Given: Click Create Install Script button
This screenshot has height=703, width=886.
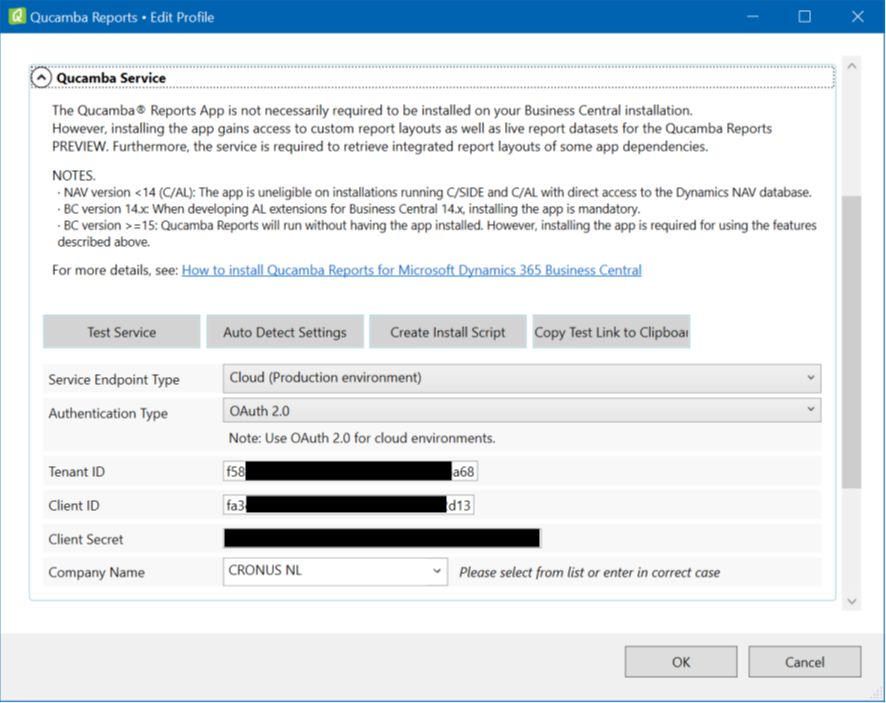Looking at the screenshot, I should (448, 332).
